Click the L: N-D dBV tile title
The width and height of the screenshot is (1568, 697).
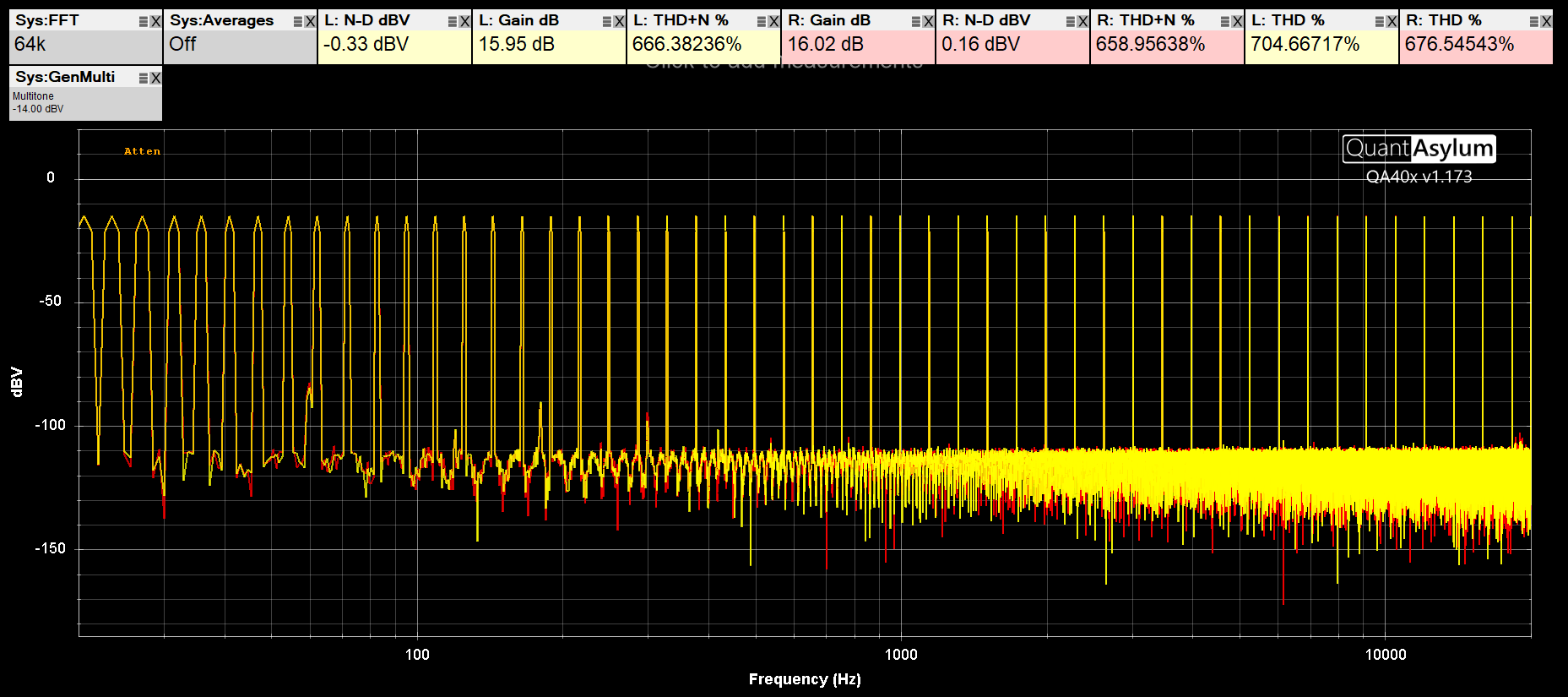click(367, 20)
